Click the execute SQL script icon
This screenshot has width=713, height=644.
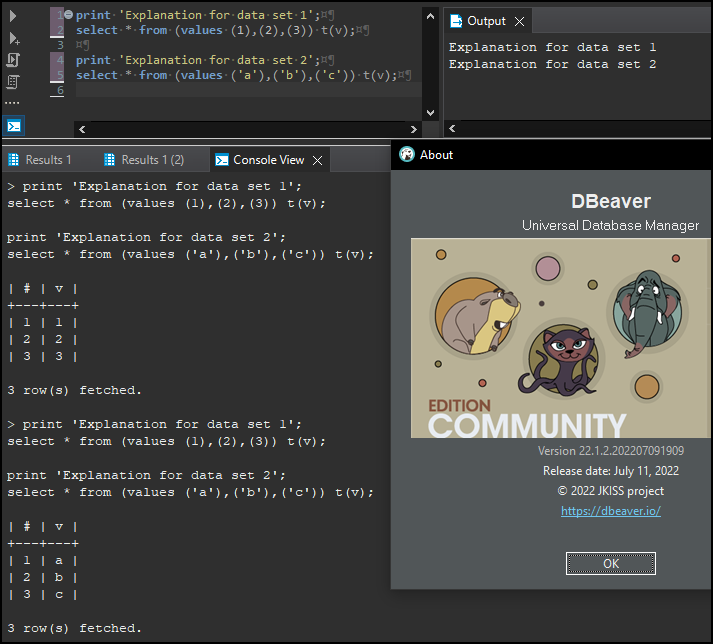tap(13, 60)
